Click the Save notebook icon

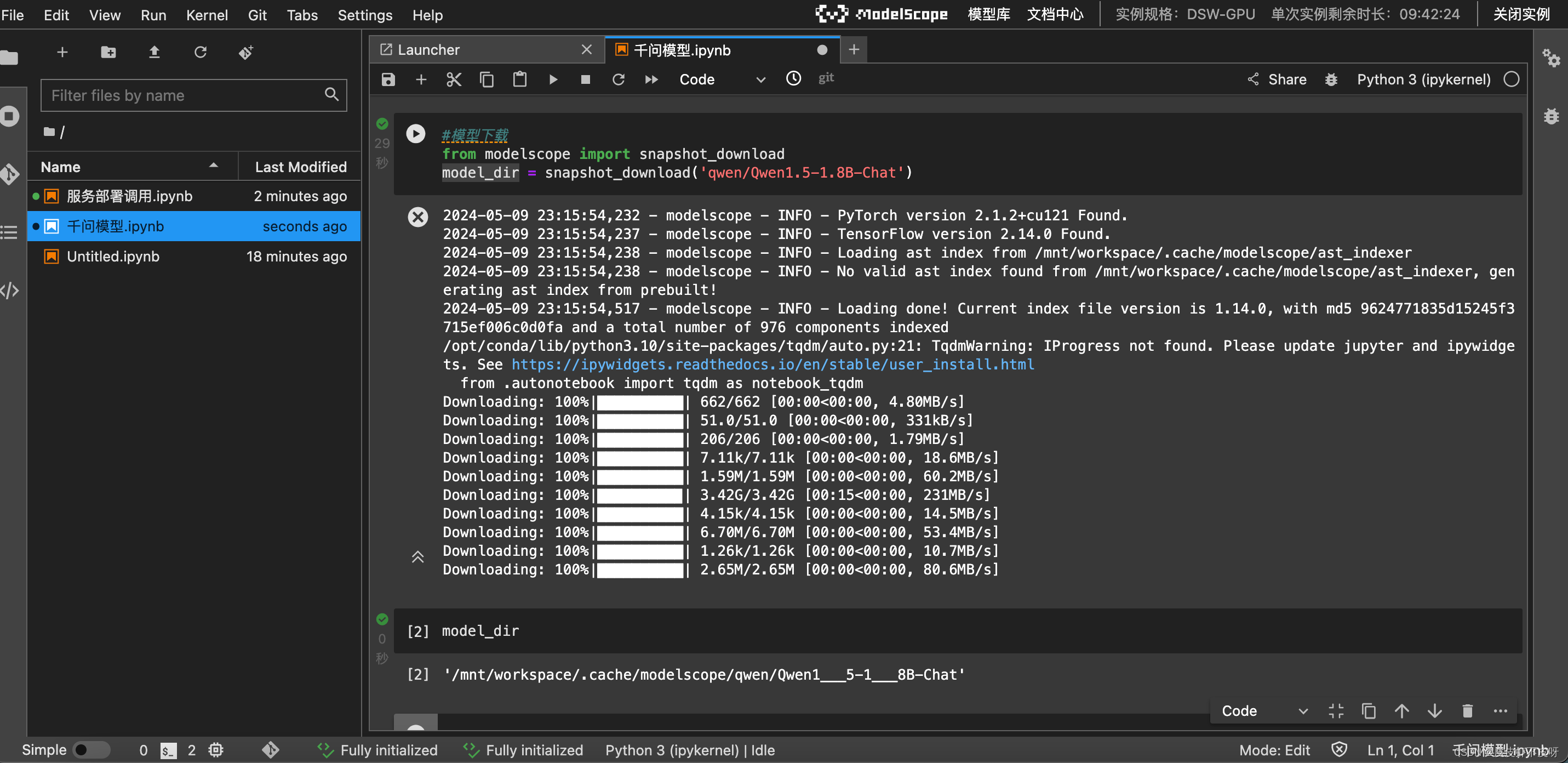[389, 79]
